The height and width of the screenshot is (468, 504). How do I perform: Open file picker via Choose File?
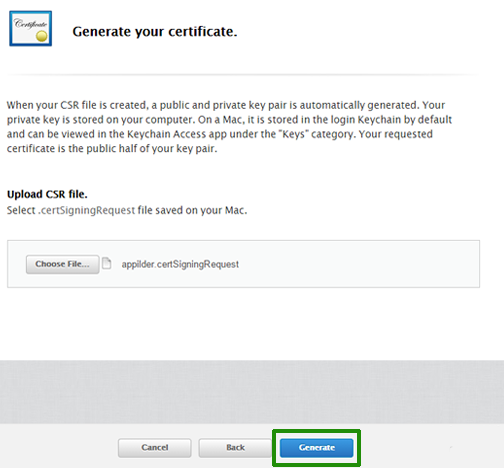[62, 264]
